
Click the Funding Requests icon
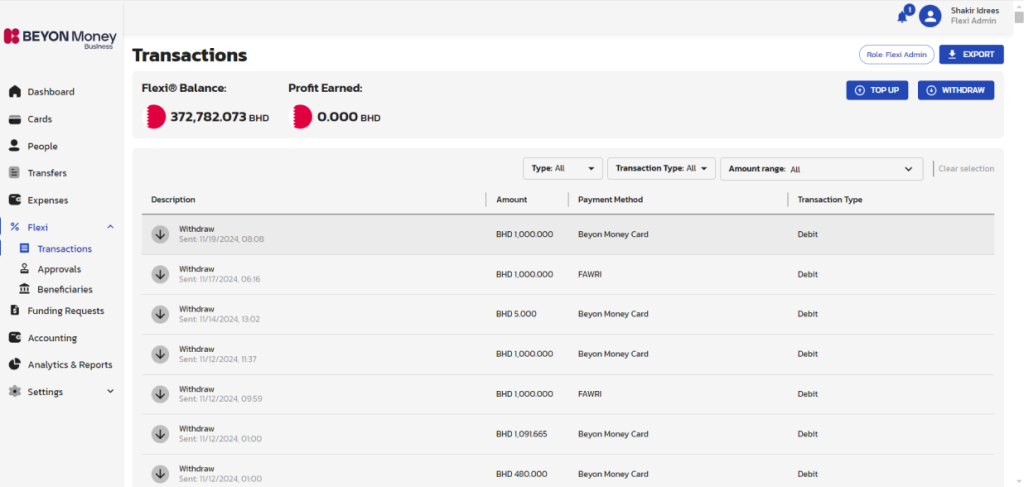point(14,311)
